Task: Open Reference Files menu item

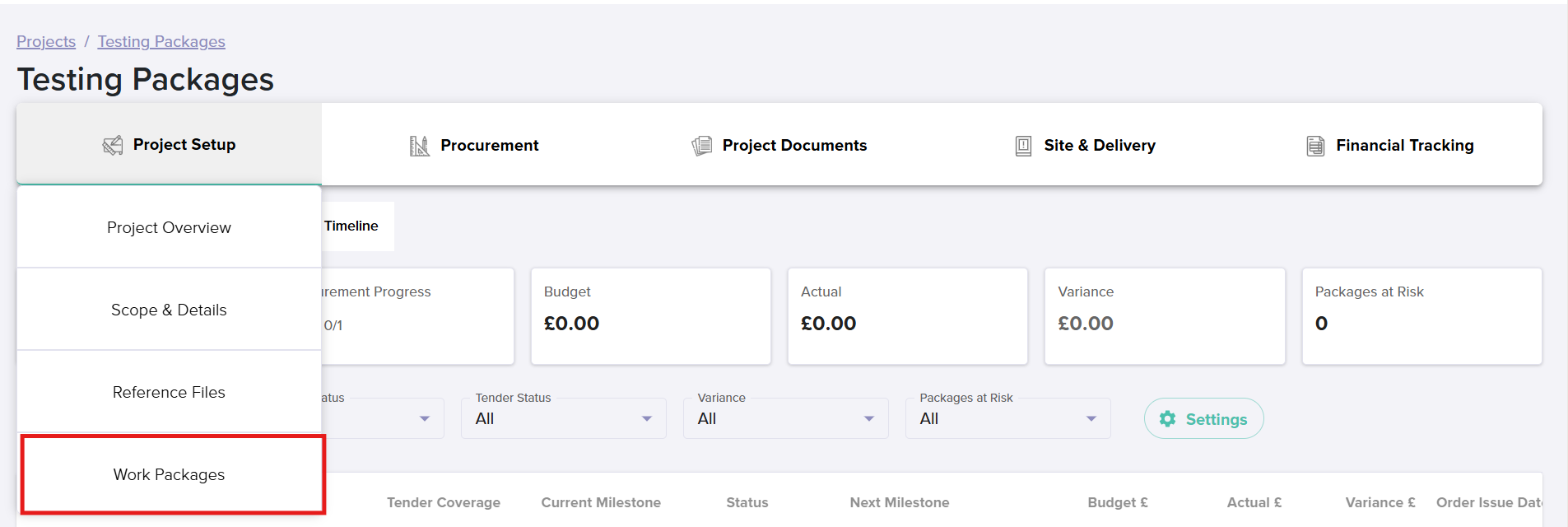Action: click(x=170, y=392)
